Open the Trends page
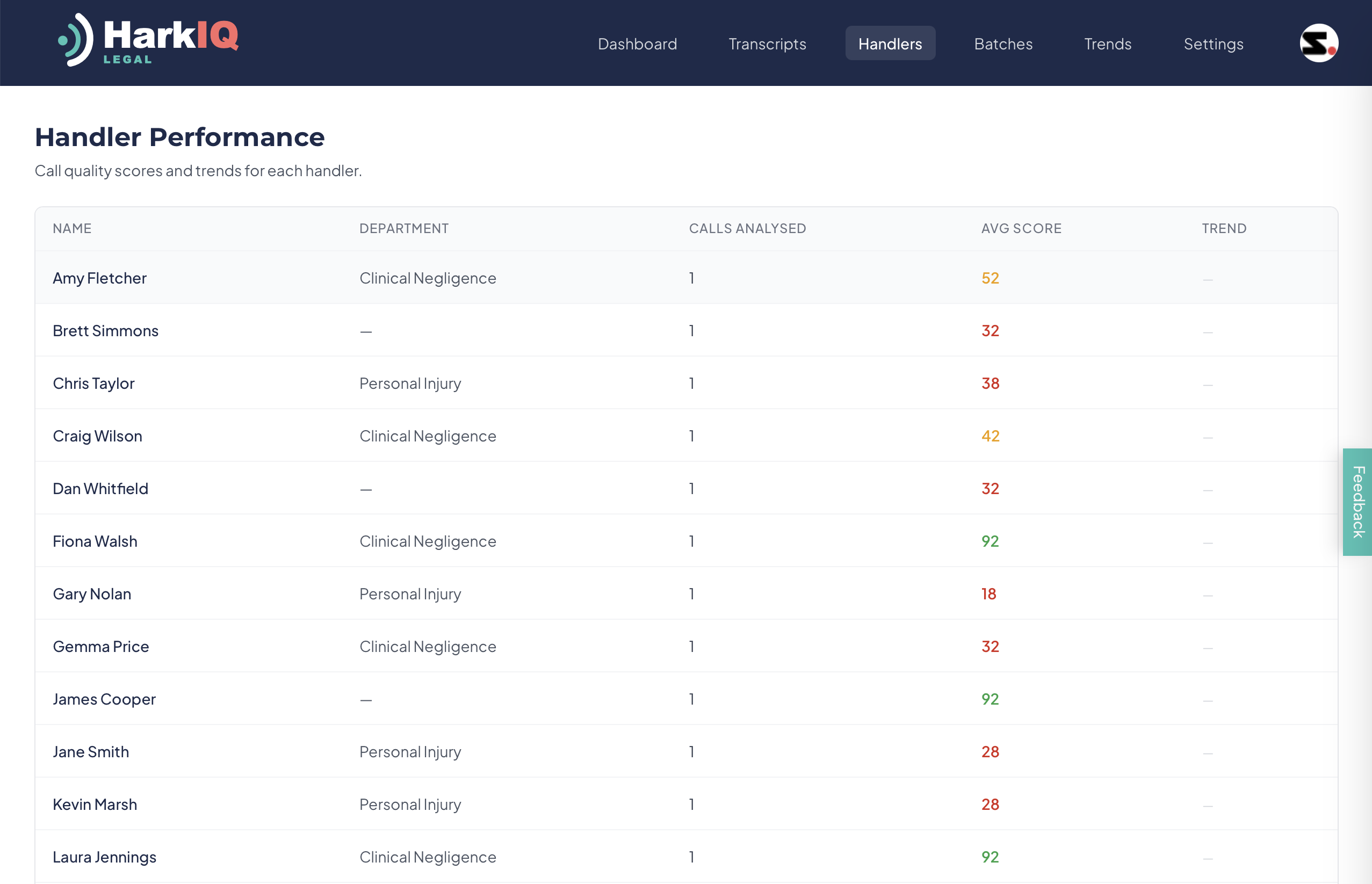The height and width of the screenshot is (884, 1372). [x=1107, y=44]
